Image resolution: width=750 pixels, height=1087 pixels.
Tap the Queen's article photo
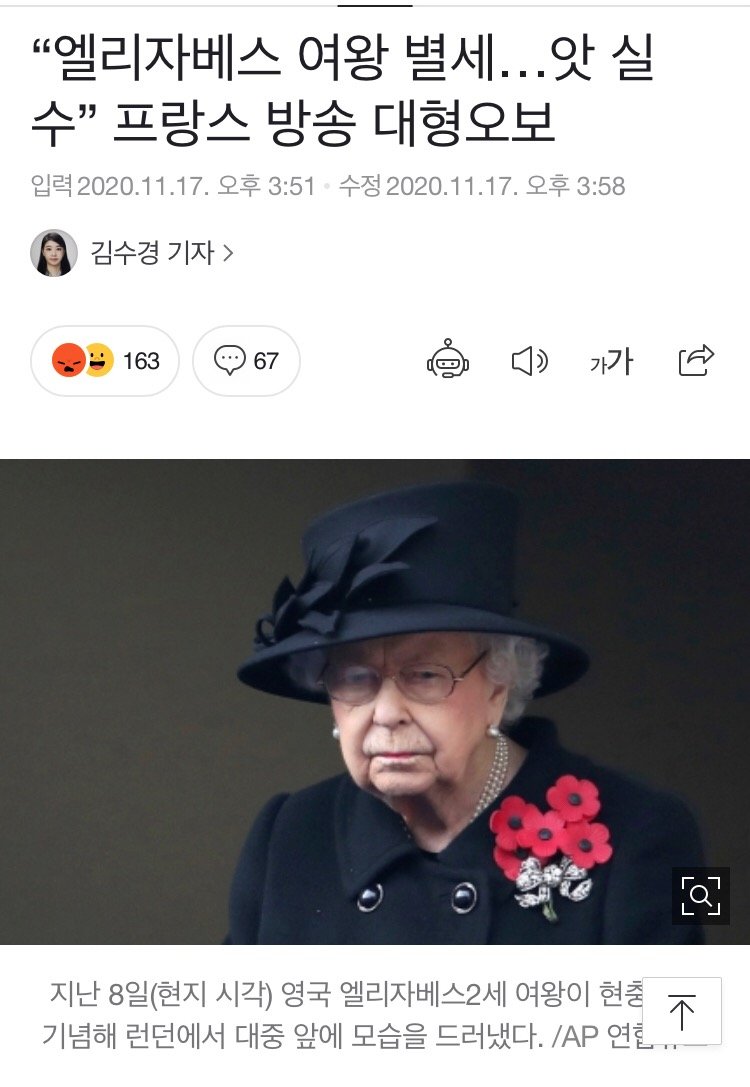point(375,702)
